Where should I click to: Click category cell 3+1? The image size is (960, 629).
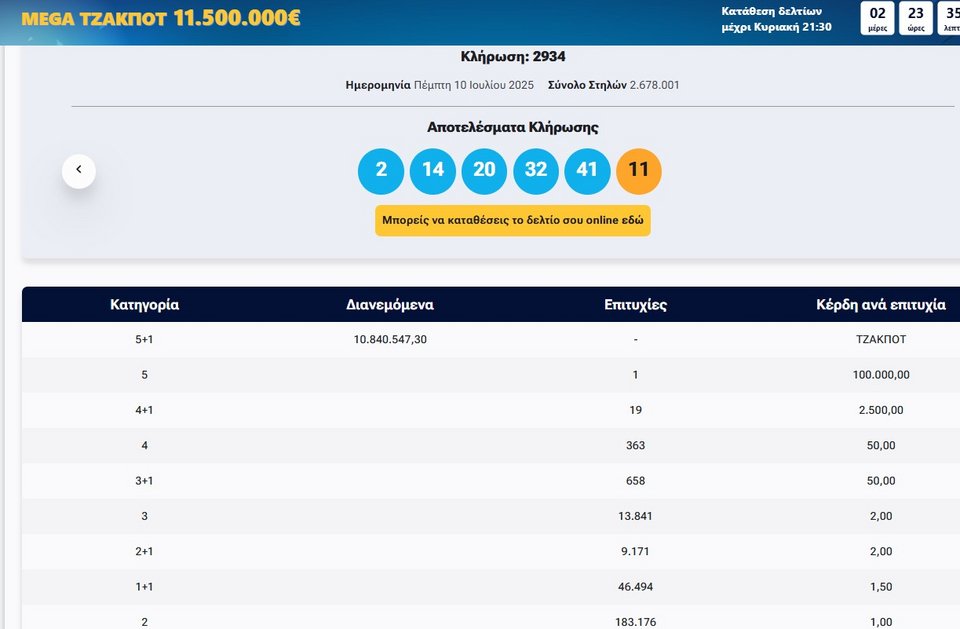(144, 481)
